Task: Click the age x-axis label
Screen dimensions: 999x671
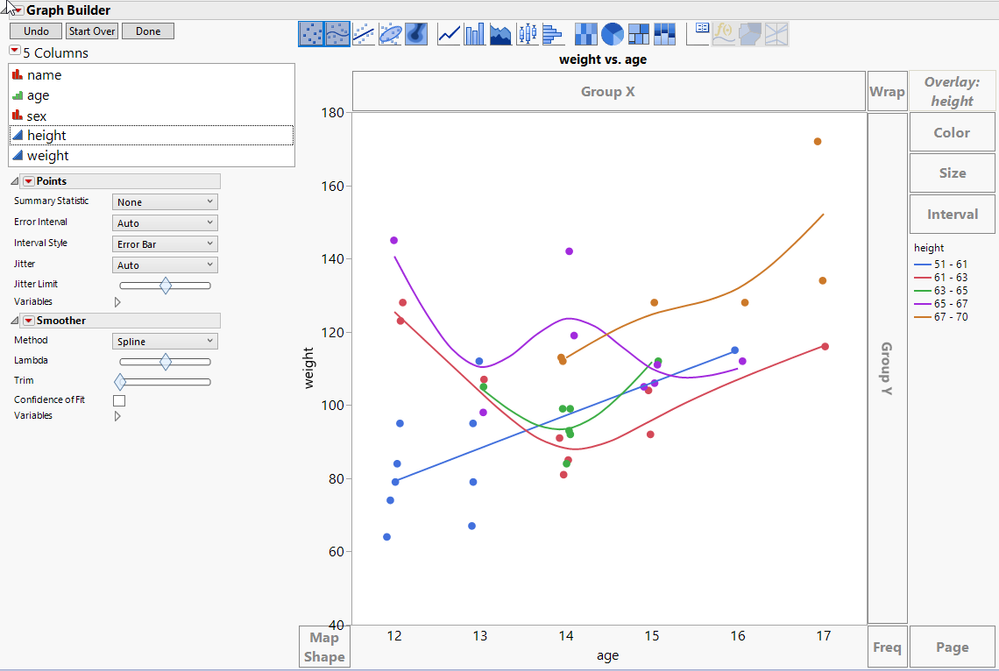Action: [608, 656]
